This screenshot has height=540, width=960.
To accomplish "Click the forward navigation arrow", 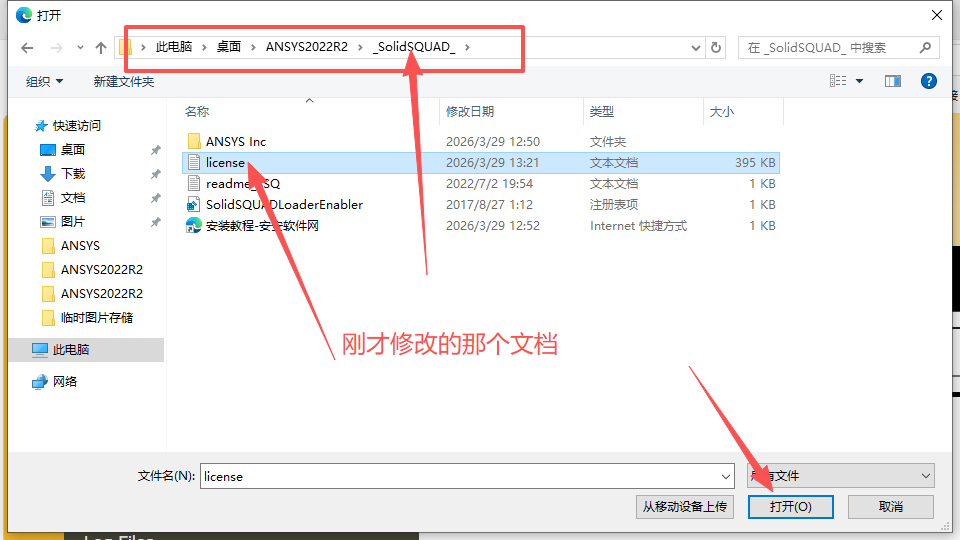I will tap(56, 48).
